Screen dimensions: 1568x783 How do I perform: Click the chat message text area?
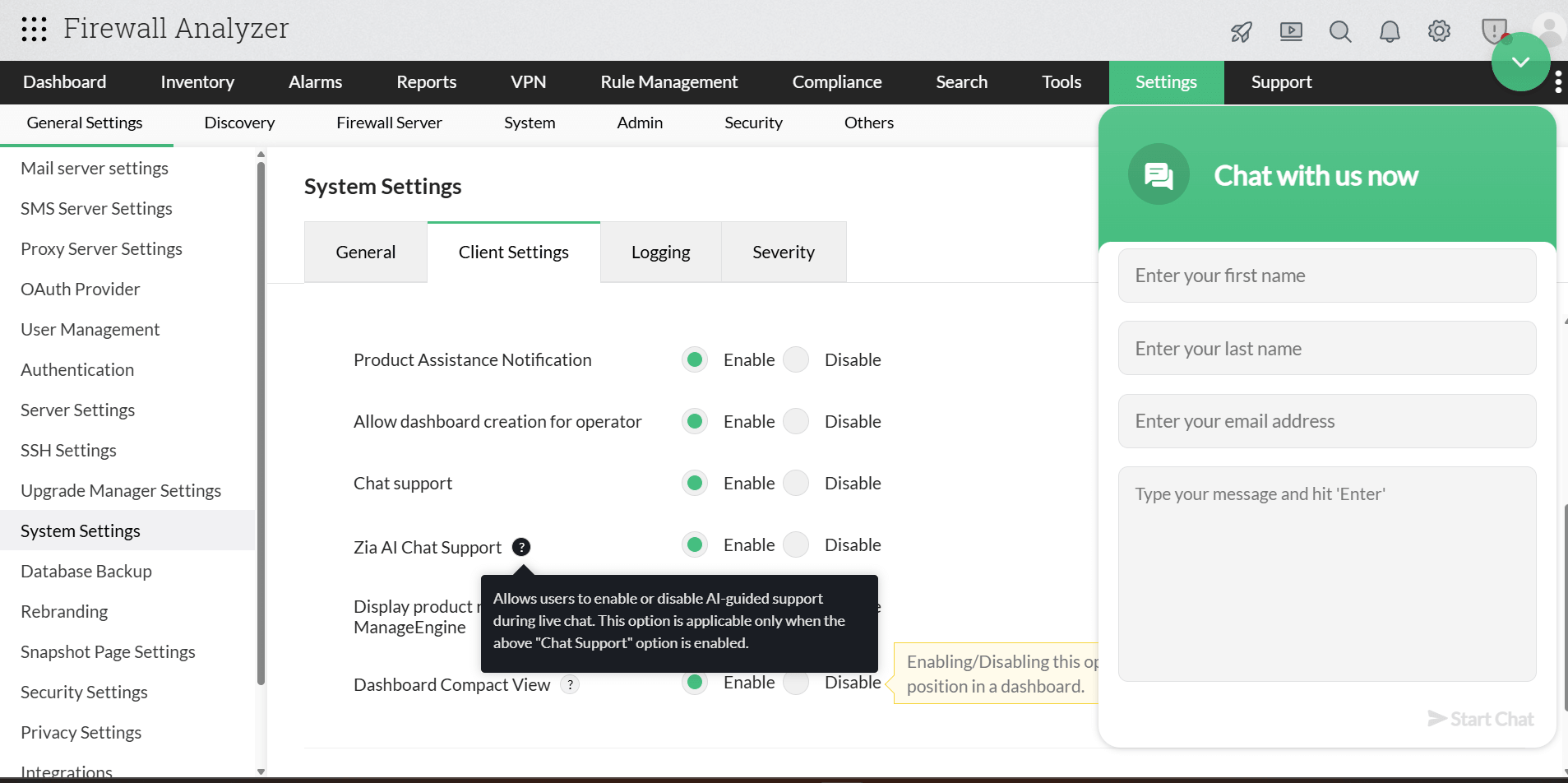pyautogui.click(x=1327, y=574)
